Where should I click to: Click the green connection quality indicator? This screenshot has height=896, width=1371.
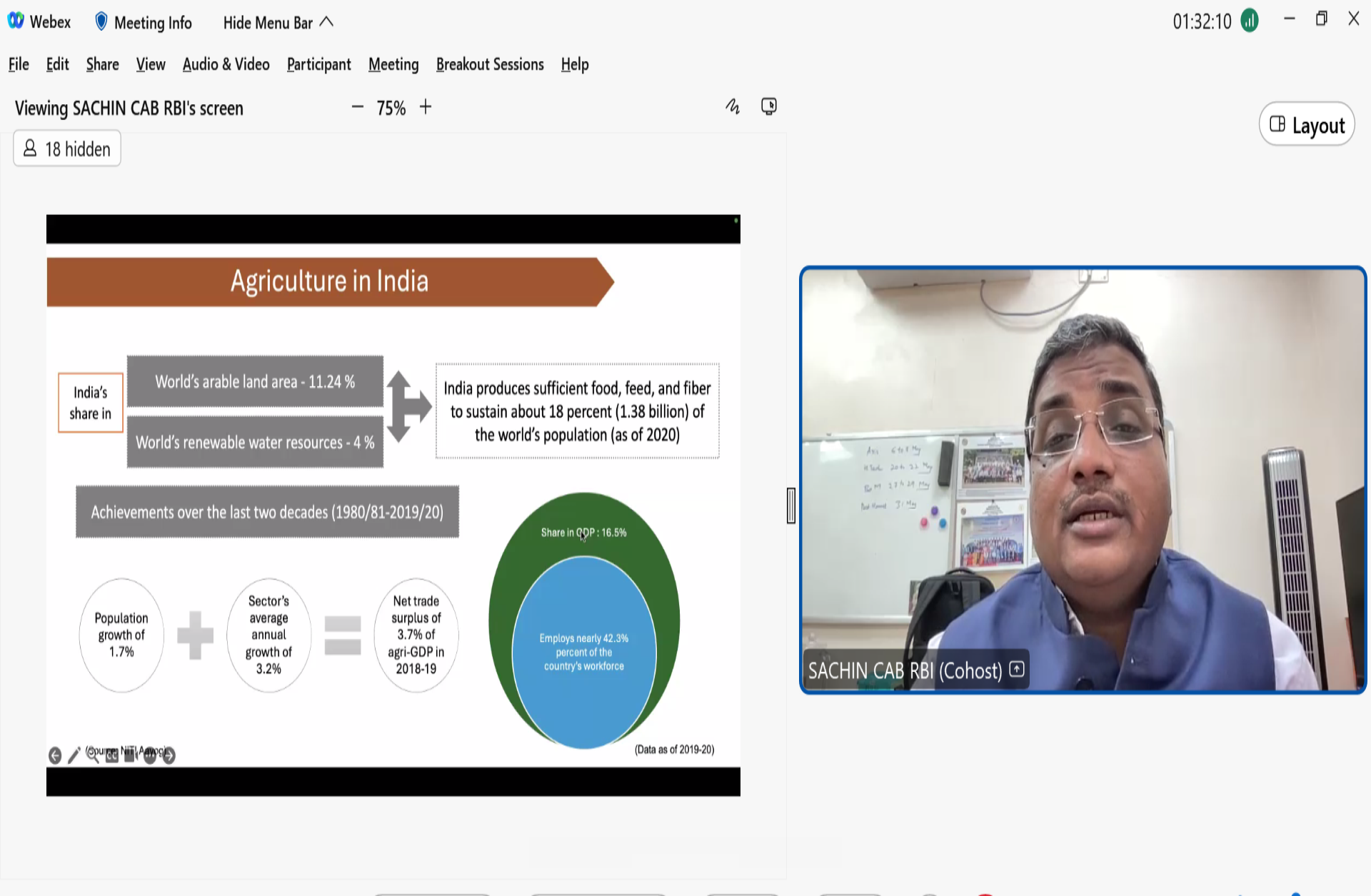1250,21
